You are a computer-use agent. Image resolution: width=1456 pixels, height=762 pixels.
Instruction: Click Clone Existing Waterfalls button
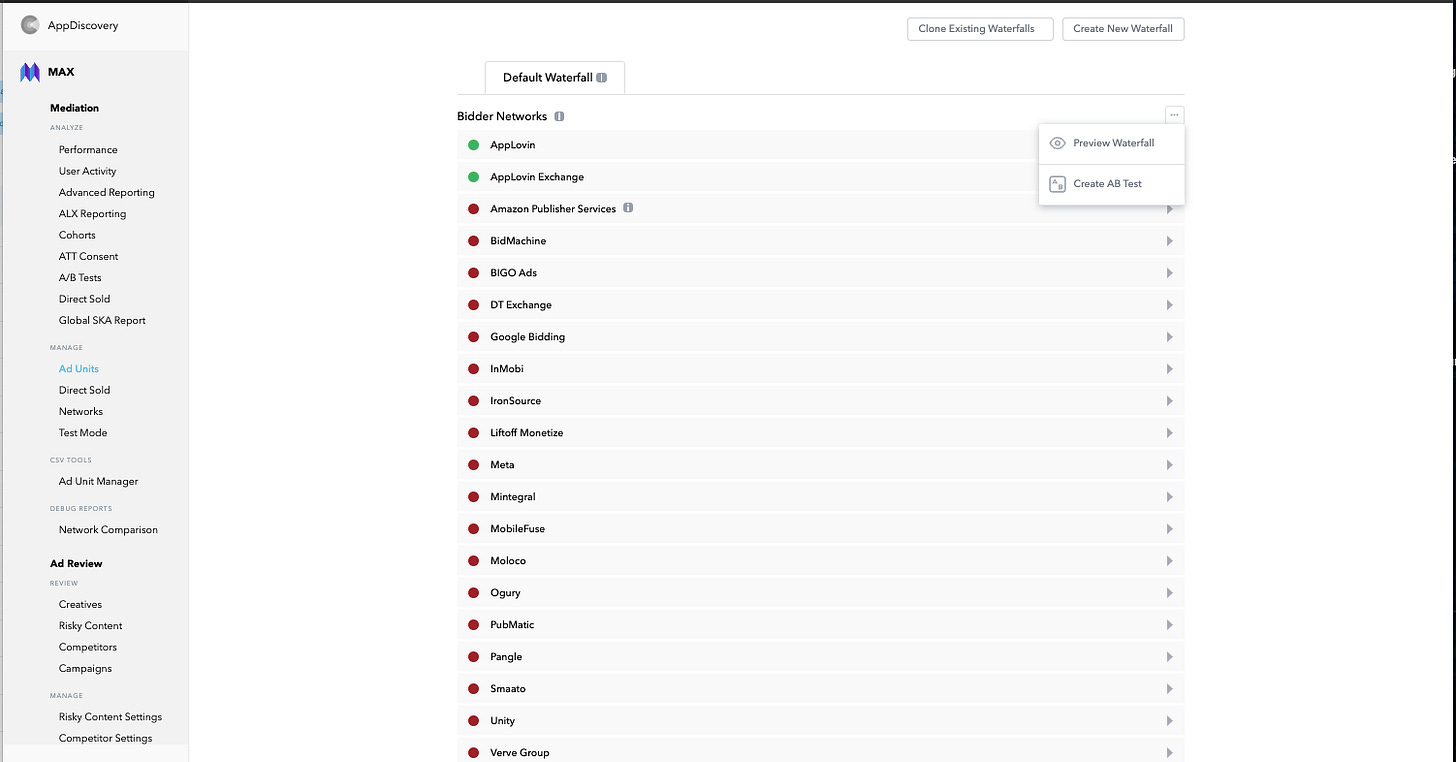(x=979, y=29)
